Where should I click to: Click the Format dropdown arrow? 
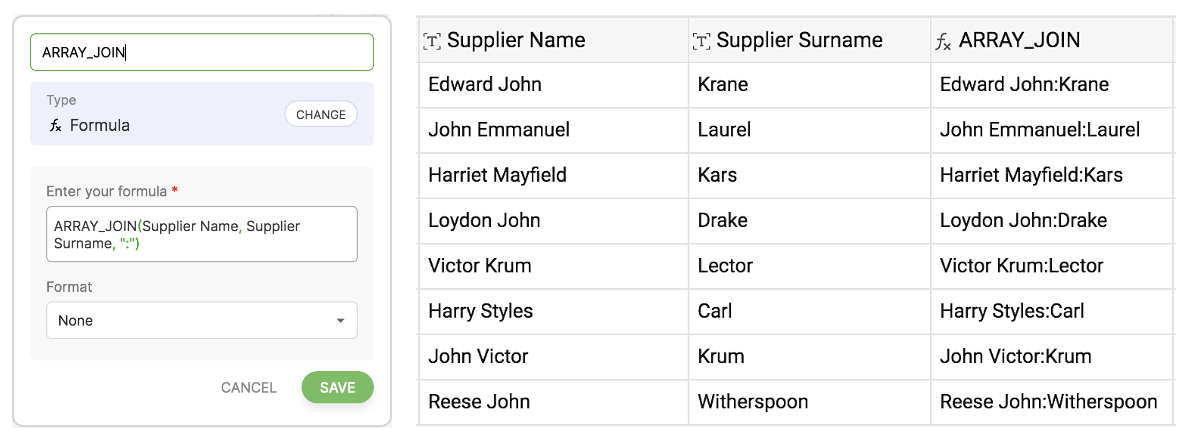click(x=340, y=321)
